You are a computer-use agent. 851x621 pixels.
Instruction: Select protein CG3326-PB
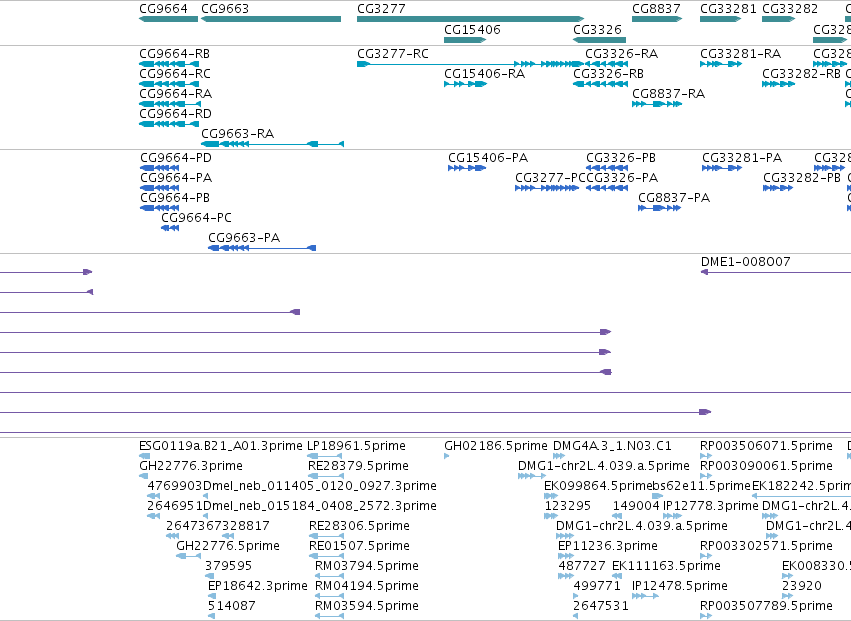click(621, 158)
